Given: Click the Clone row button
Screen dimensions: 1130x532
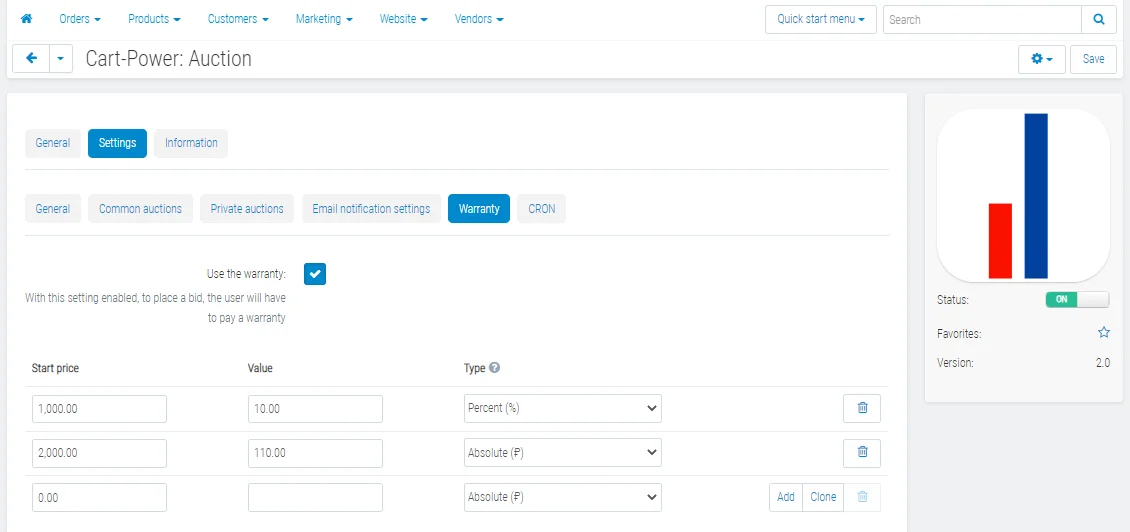Looking at the screenshot, I should (823, 497).
